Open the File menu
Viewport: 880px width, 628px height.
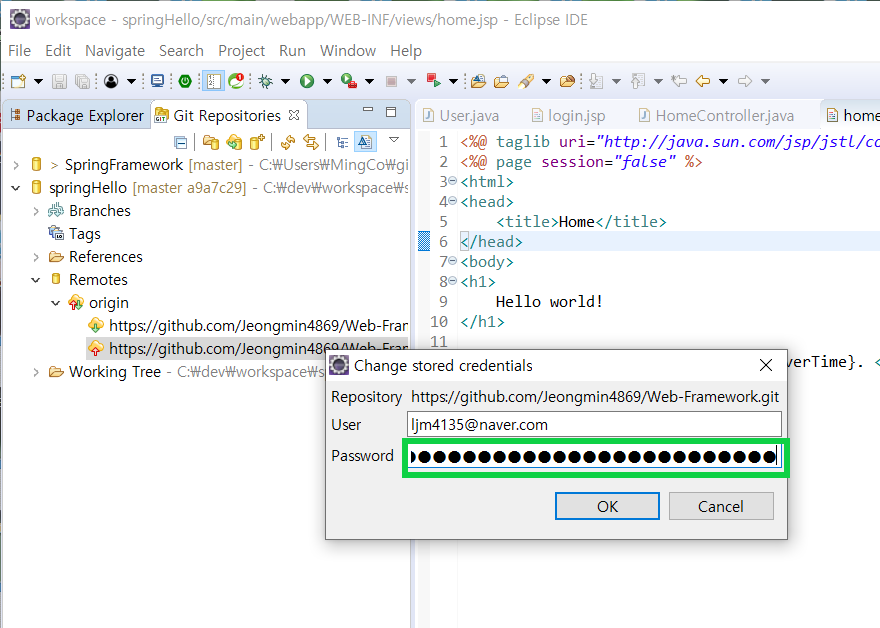(20, 51)
